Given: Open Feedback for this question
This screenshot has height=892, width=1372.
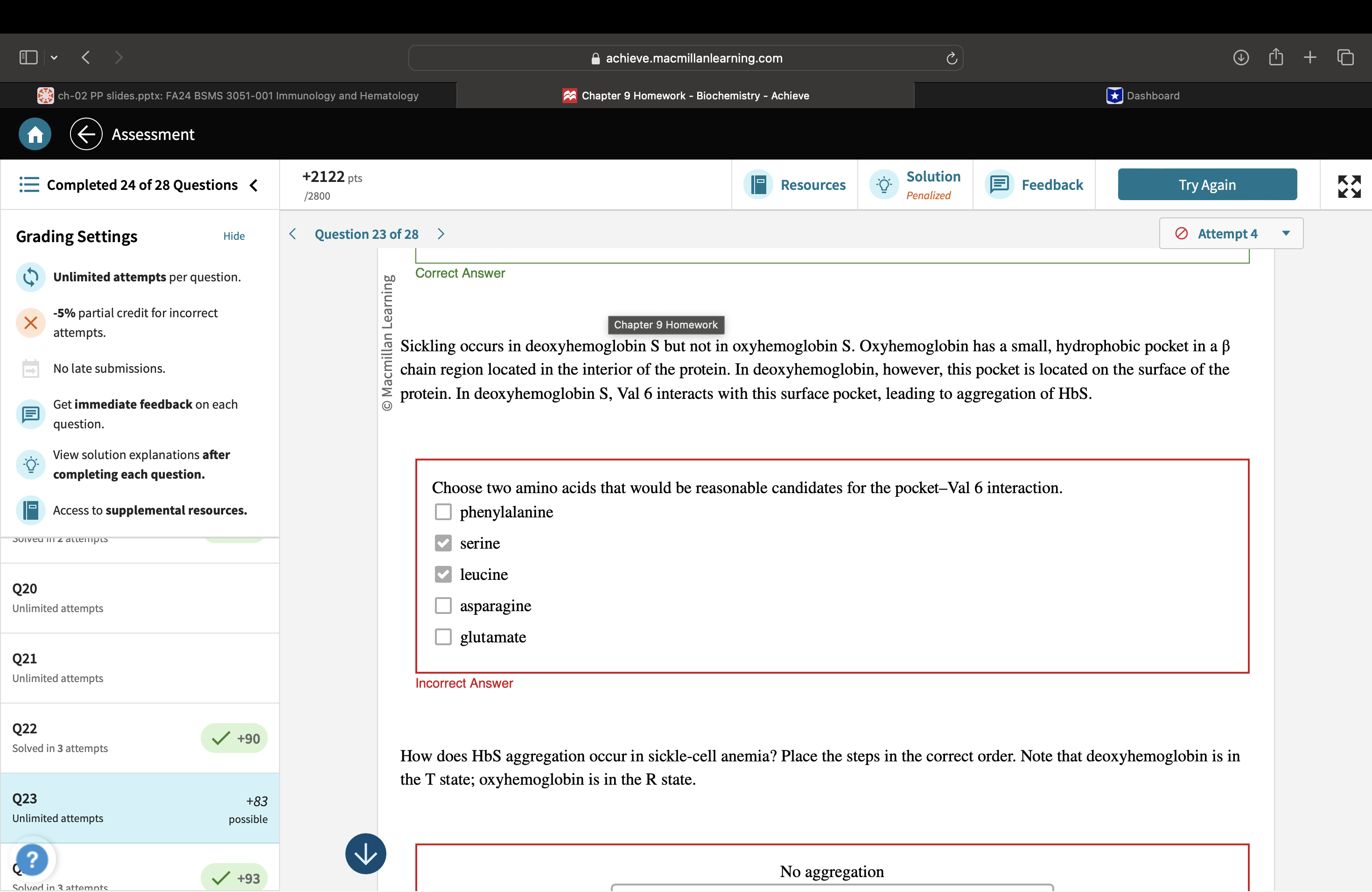Looking at the screenshot, I should click(1035, 184).
